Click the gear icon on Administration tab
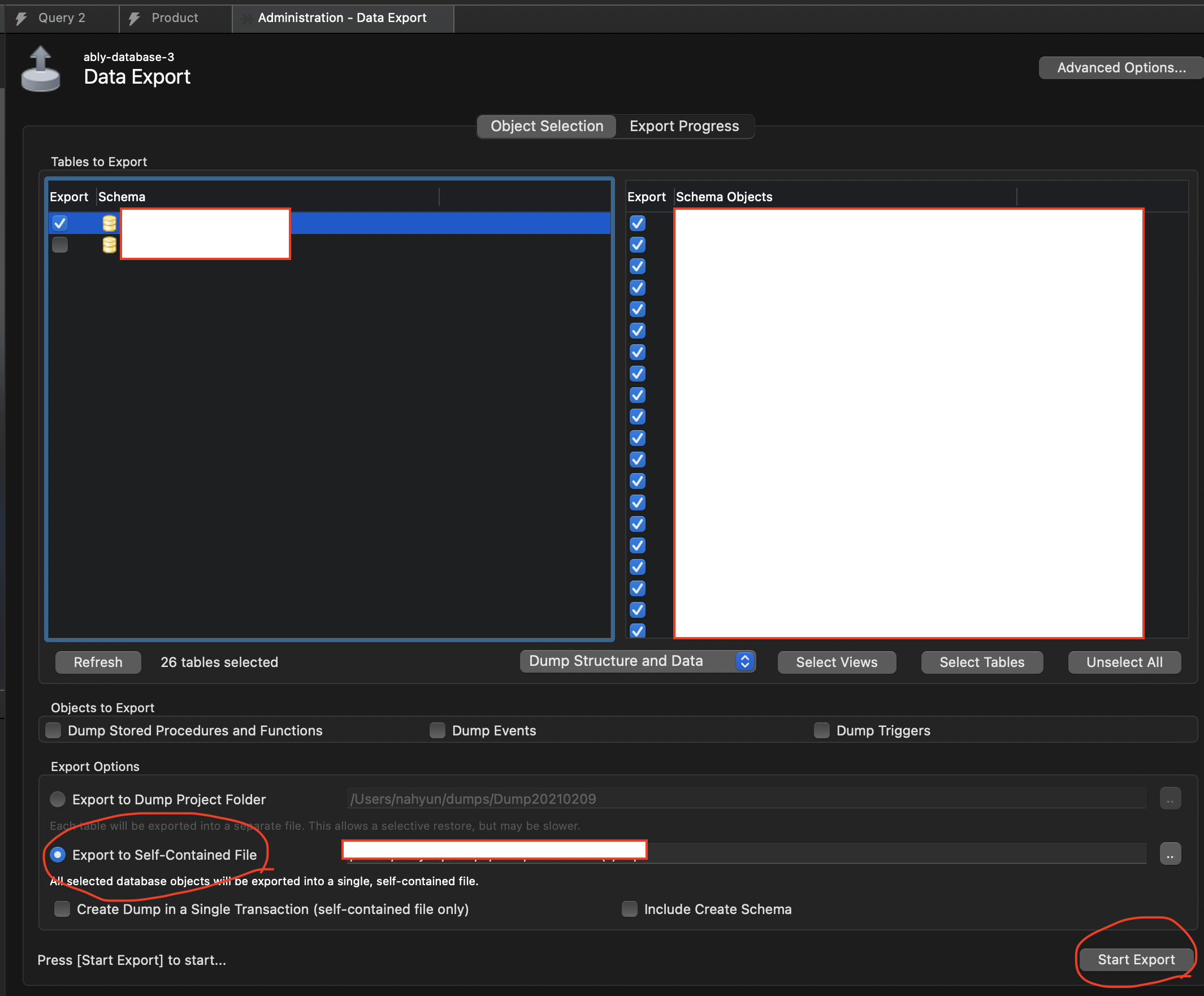 click(x=247, y=19)
